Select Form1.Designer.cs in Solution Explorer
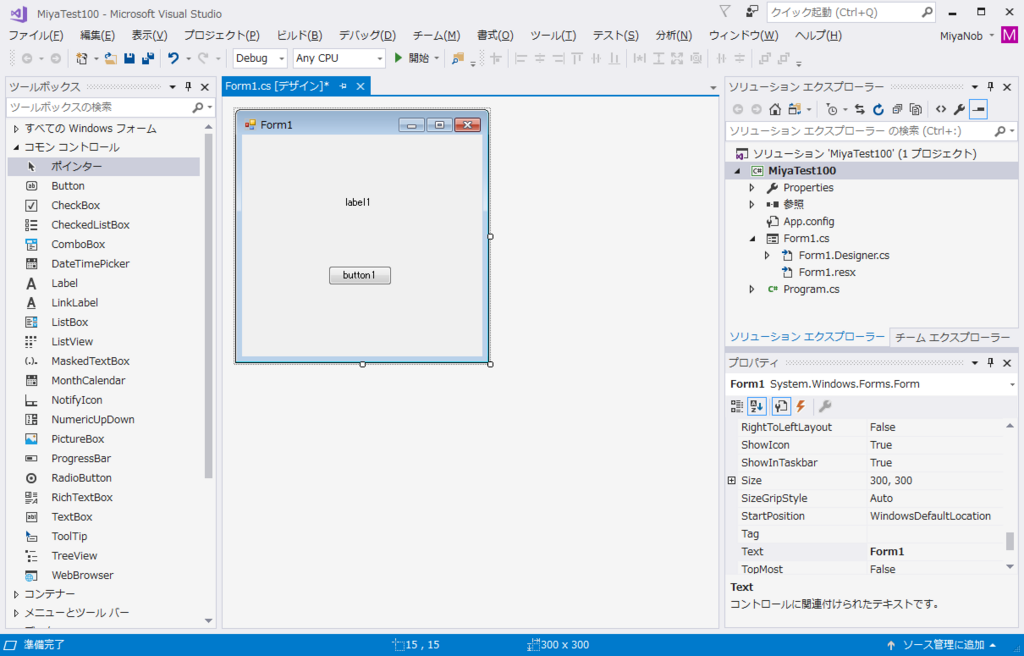 tap(844, 255)
